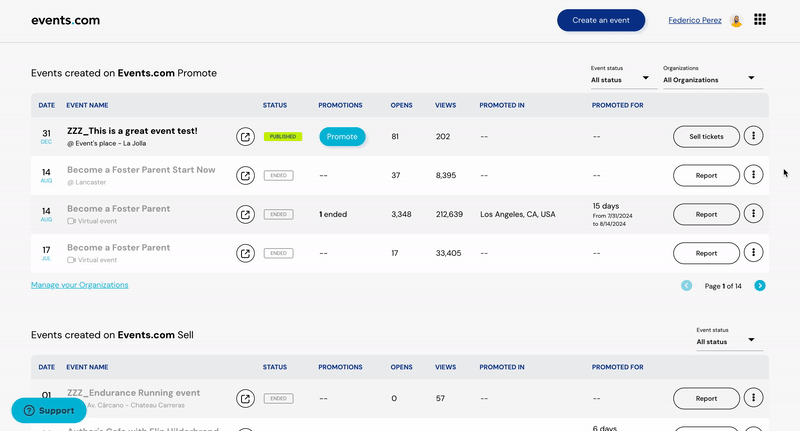Click the PROMOTIONS column header in Promote table

pyautogui.click(x=340, y=105)
